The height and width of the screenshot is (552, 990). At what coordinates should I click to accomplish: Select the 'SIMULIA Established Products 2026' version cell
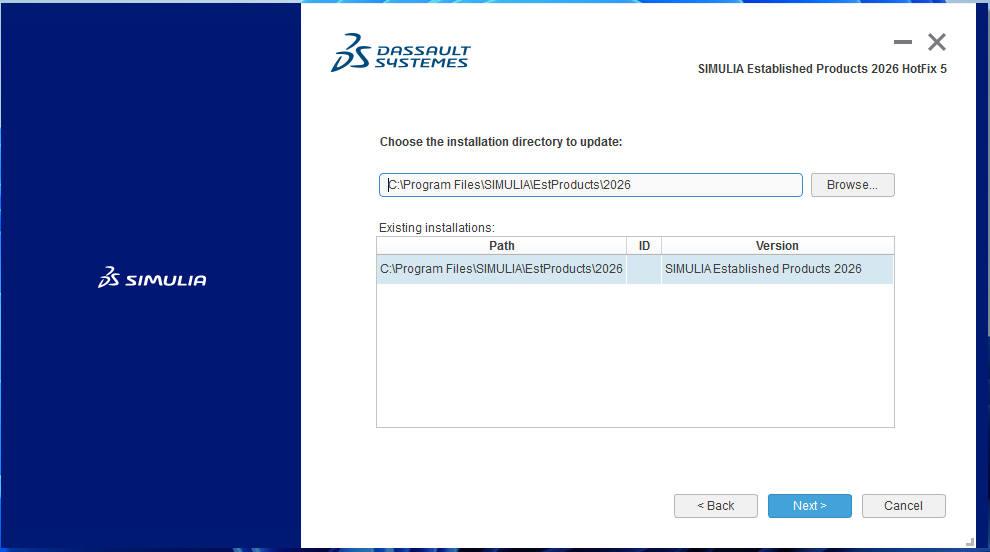tap(777, 269)
